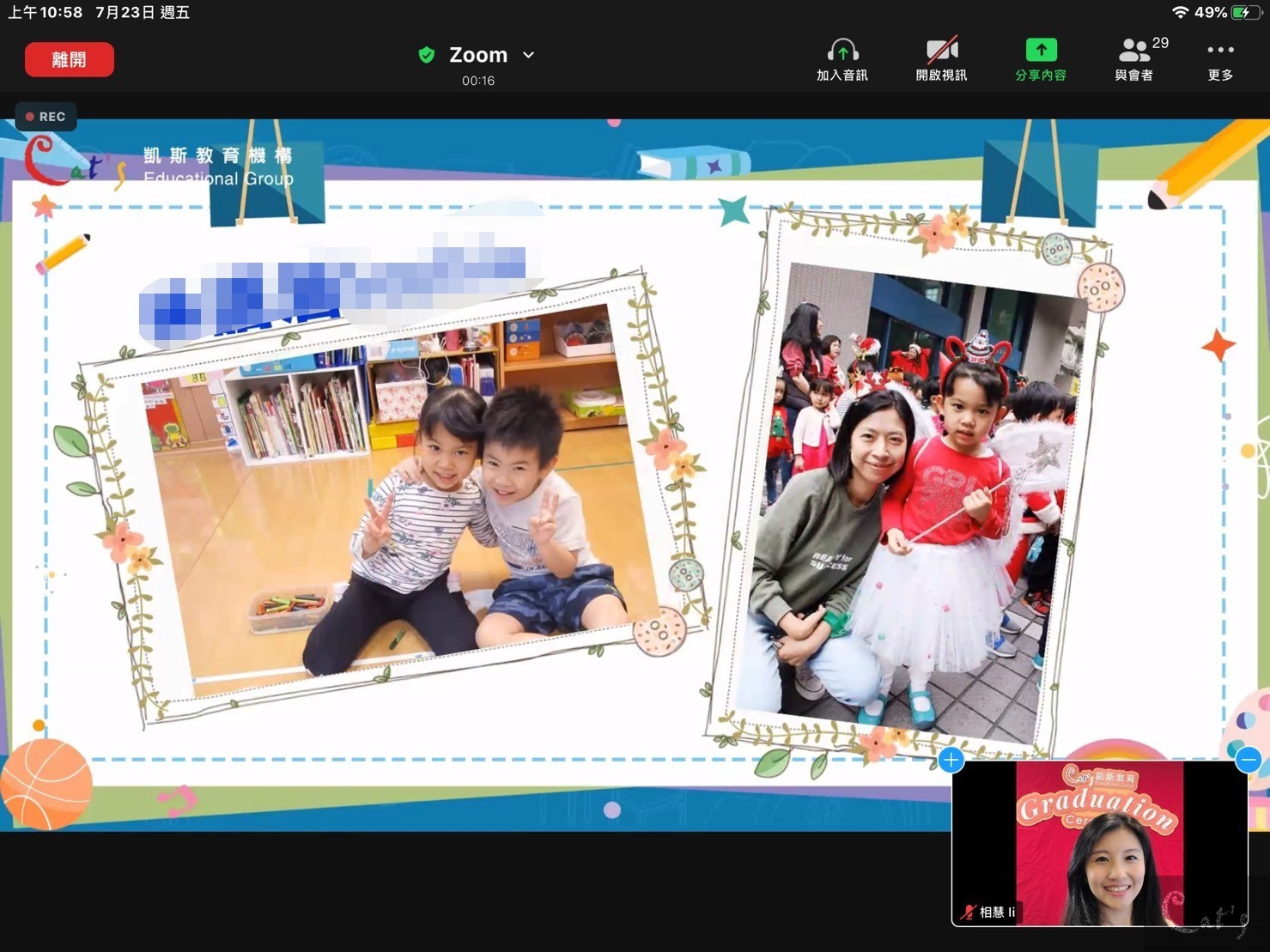Tap the muted microphone icon in the thumbnail

coord(968,912)
